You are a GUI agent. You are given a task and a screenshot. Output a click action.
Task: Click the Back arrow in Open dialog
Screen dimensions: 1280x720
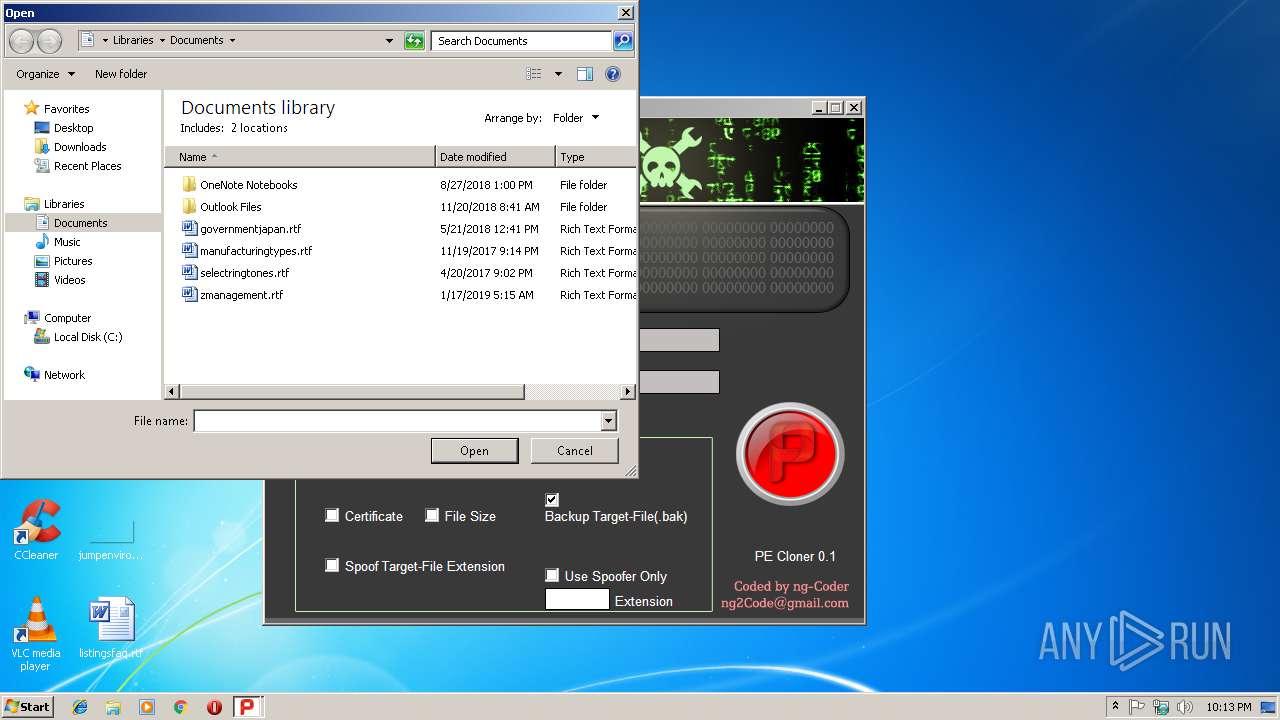point(22,41)
